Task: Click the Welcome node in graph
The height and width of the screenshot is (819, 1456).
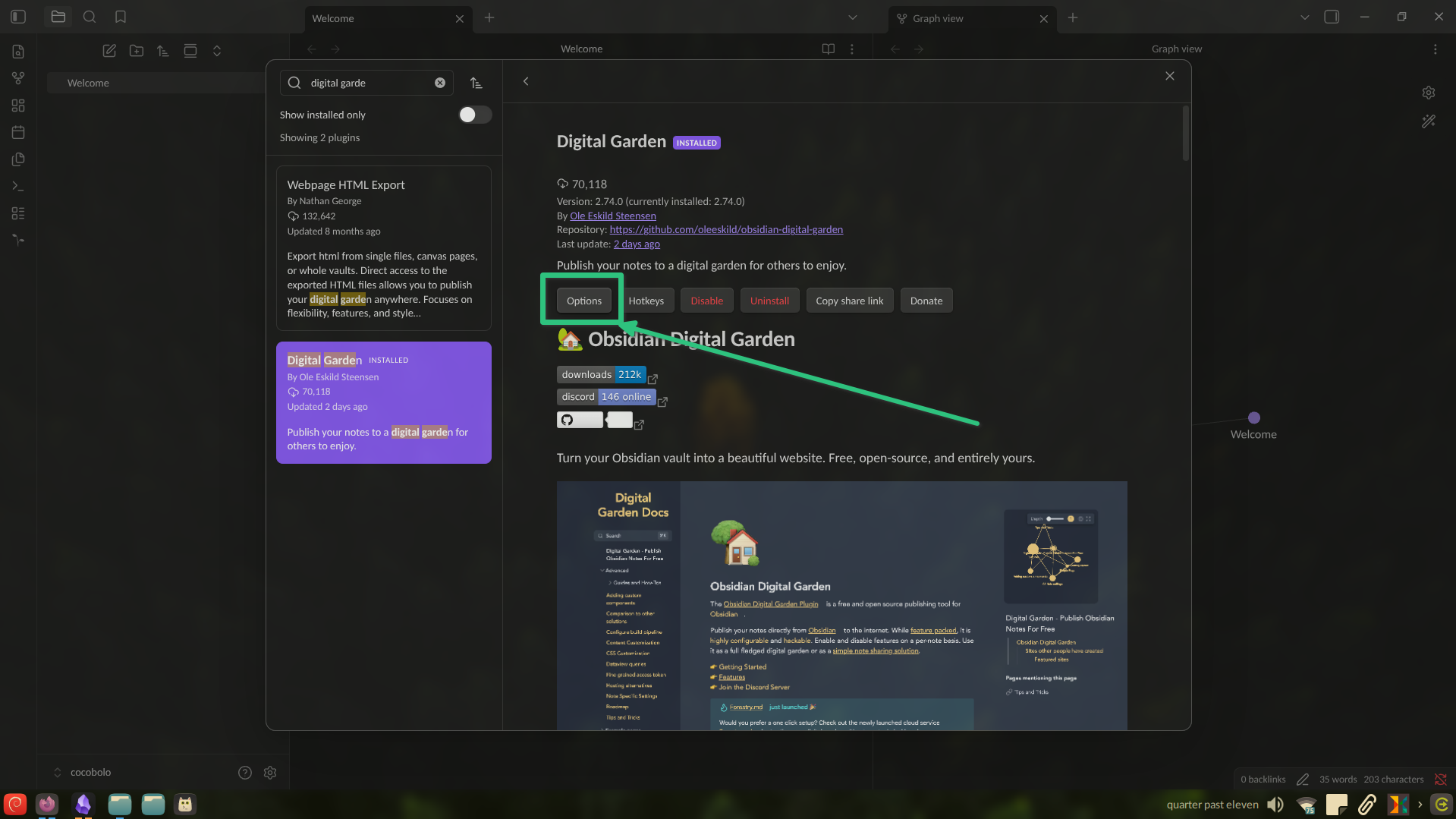Action: point(1253,417)
